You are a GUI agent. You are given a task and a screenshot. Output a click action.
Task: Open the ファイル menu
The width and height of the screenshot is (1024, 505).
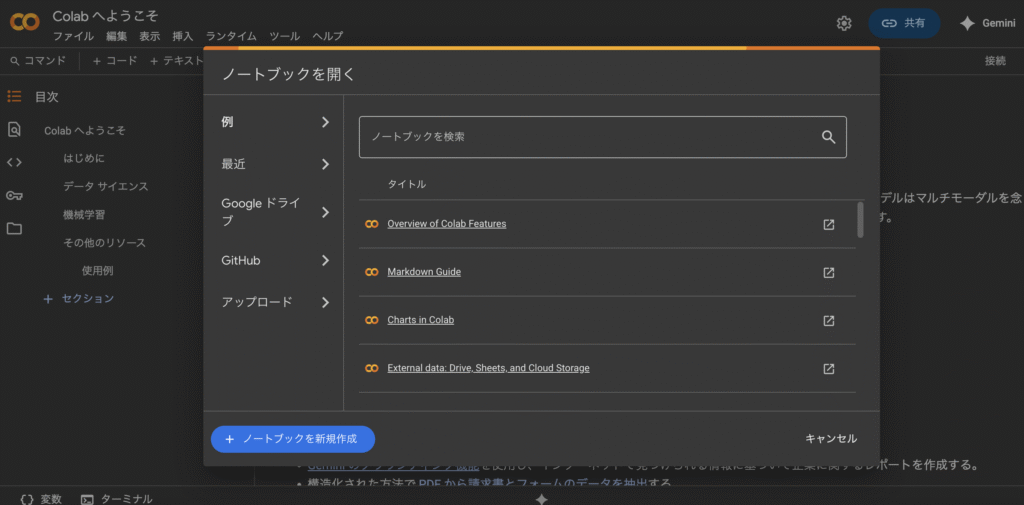point(73,37)
